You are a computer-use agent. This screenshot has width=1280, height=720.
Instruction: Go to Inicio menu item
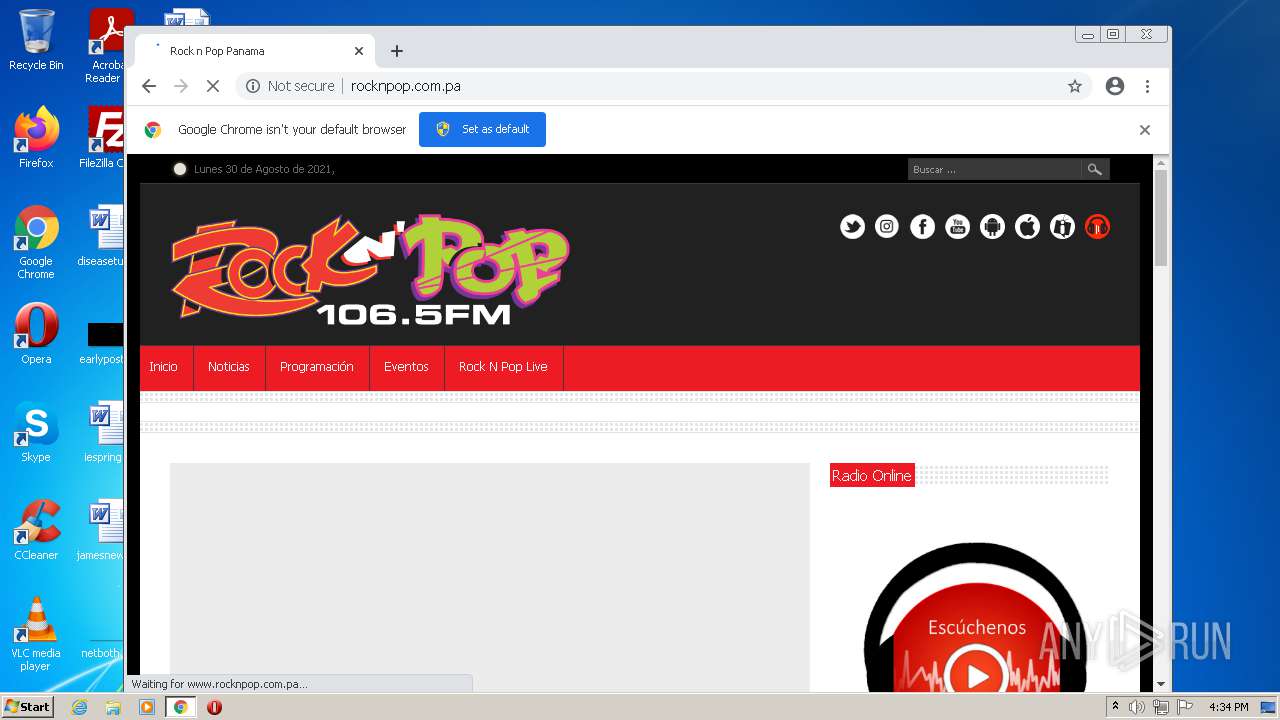(164, 367)
